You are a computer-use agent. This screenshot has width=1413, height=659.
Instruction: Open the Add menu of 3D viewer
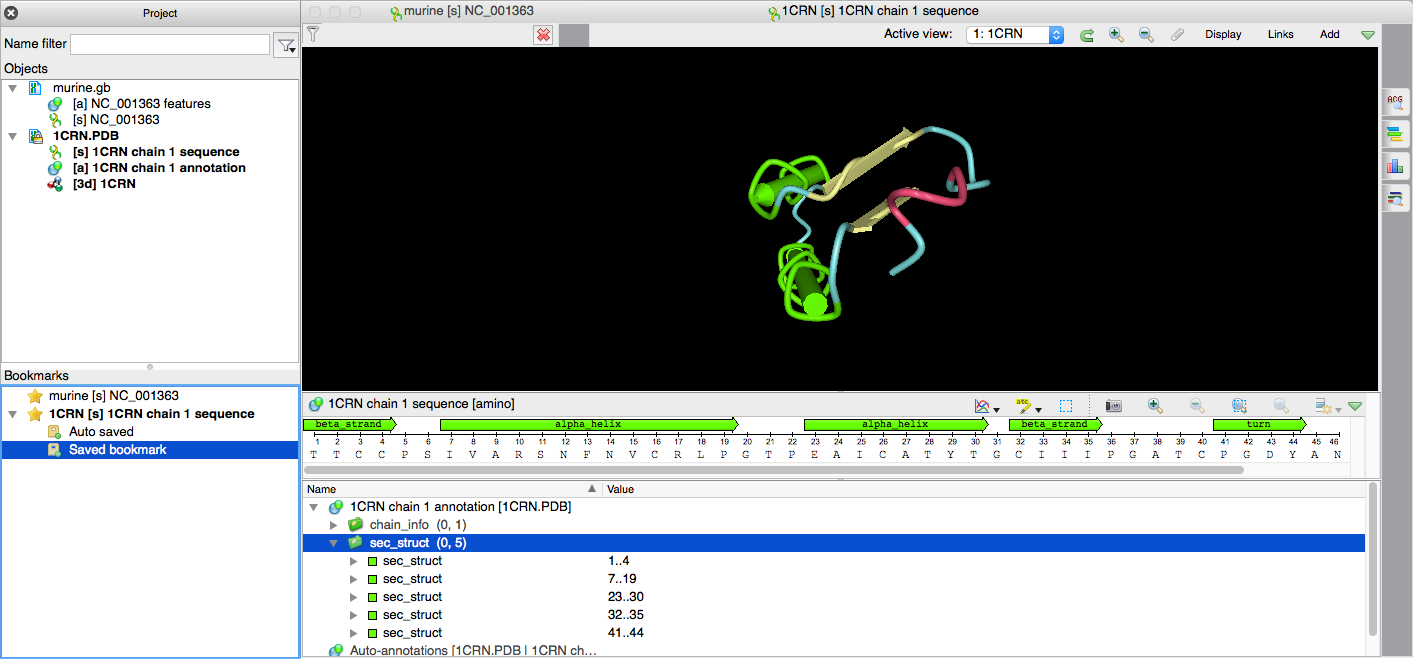point(1329,34)
